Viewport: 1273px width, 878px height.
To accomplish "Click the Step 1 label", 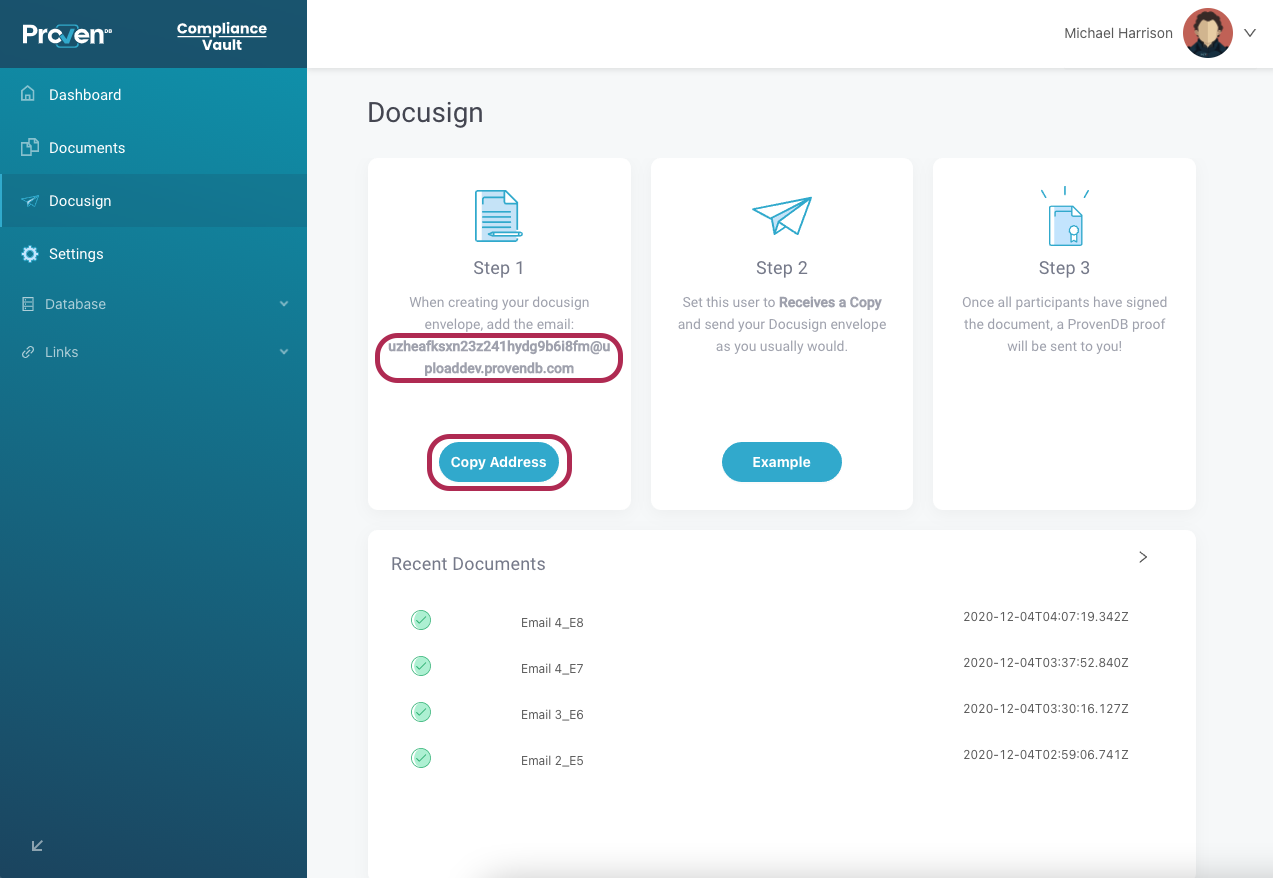I will tap(499, 268).
